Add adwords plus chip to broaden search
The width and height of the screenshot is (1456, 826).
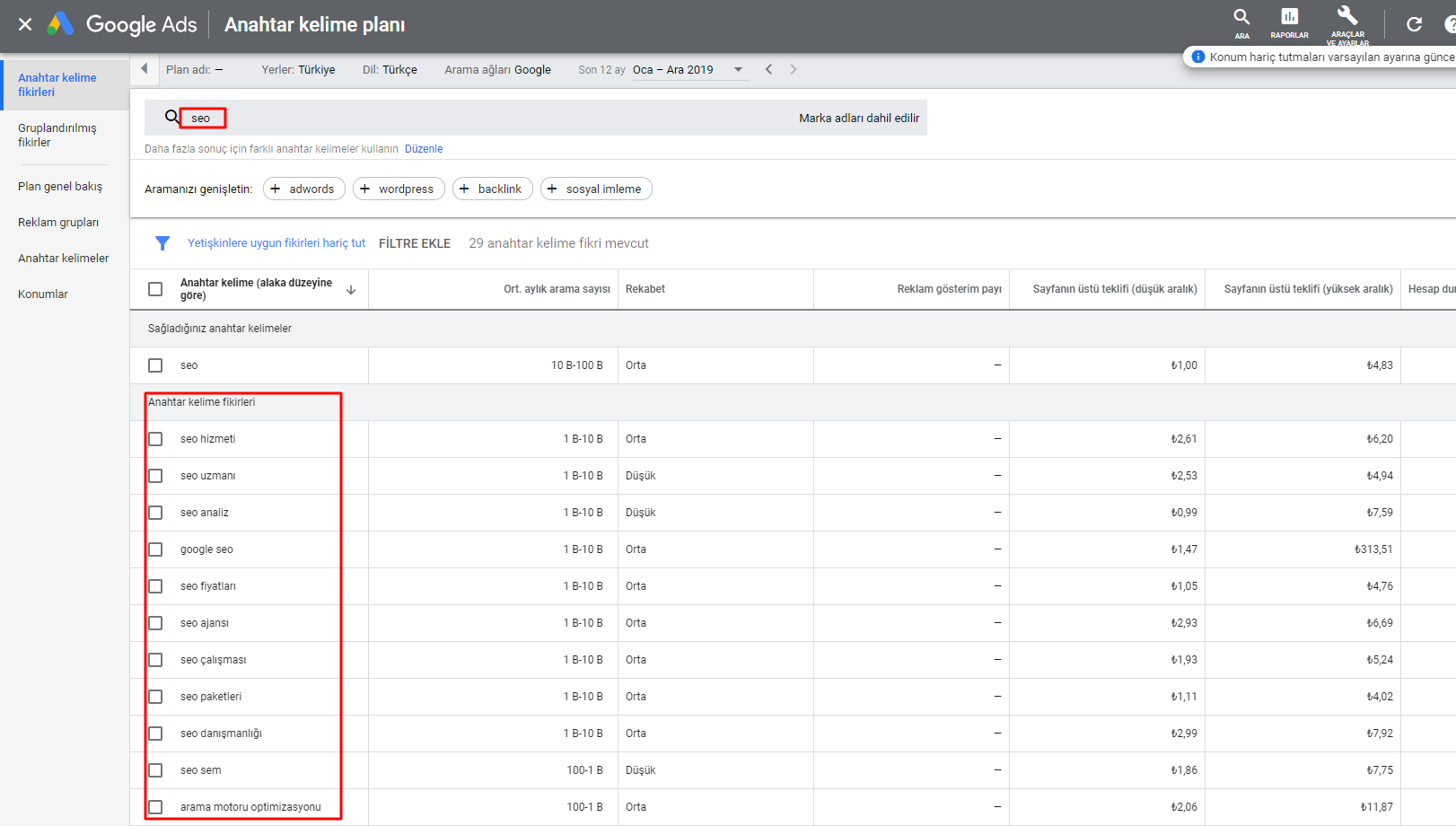coord(303,189)
